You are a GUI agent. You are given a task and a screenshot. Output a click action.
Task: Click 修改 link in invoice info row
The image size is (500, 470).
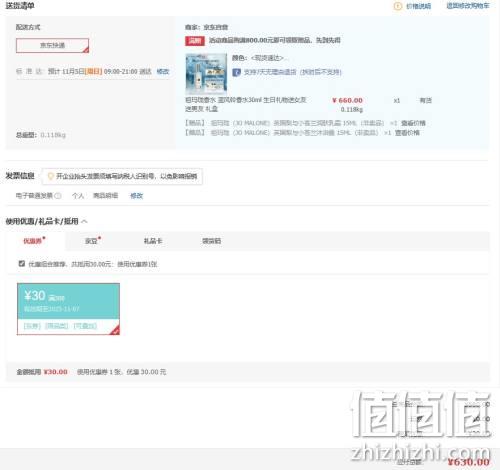(136, 196)
